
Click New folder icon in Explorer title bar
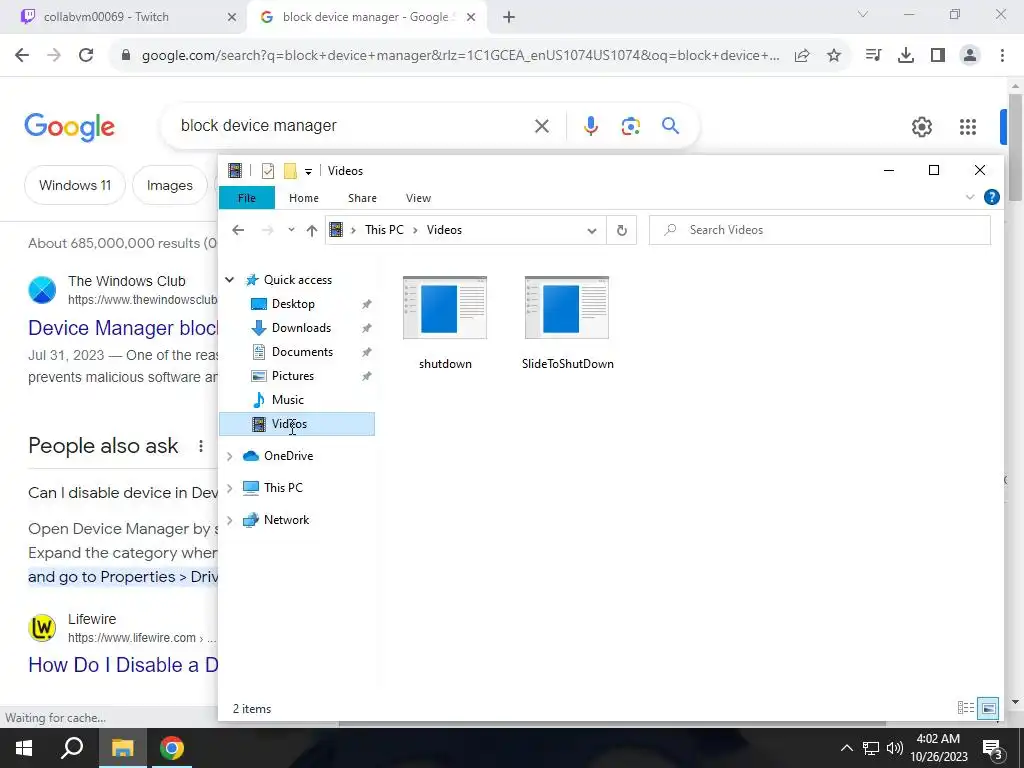[290, 171]
